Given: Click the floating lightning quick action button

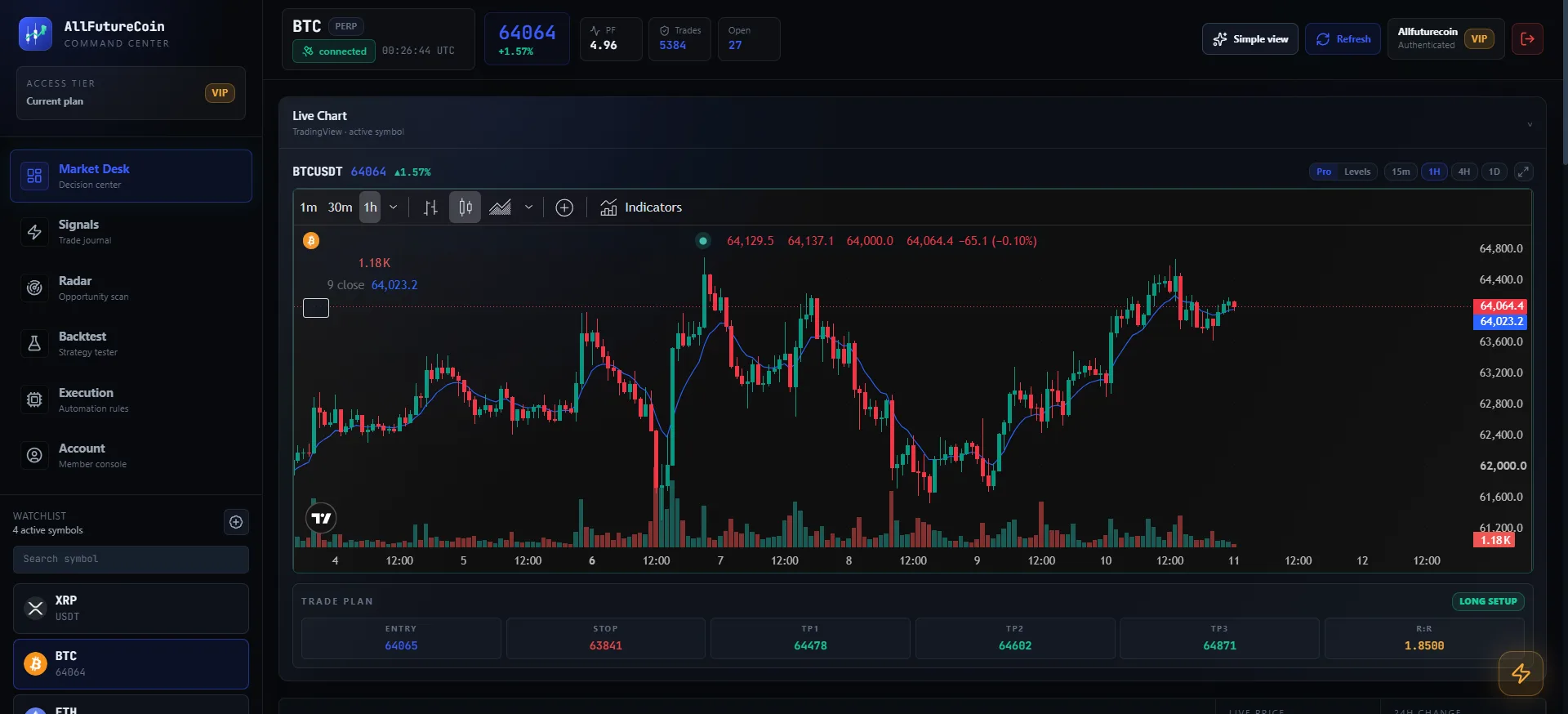Looking at the screenshot, I should point(1521,673).
